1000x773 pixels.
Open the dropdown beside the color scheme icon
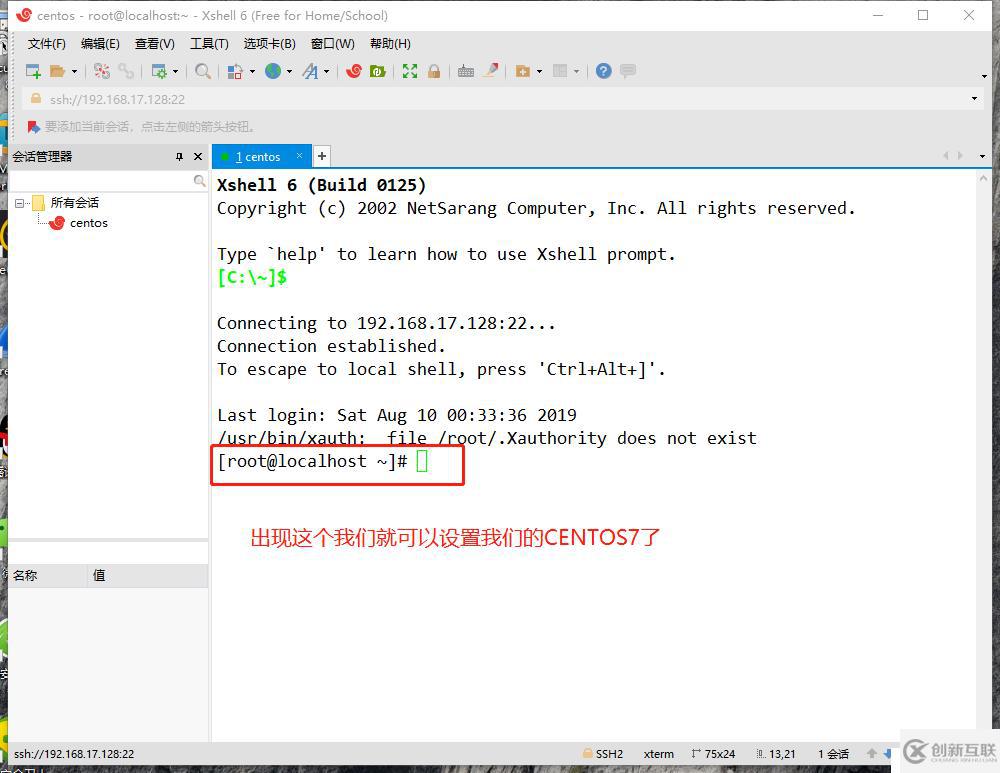(x=252, y=71)
